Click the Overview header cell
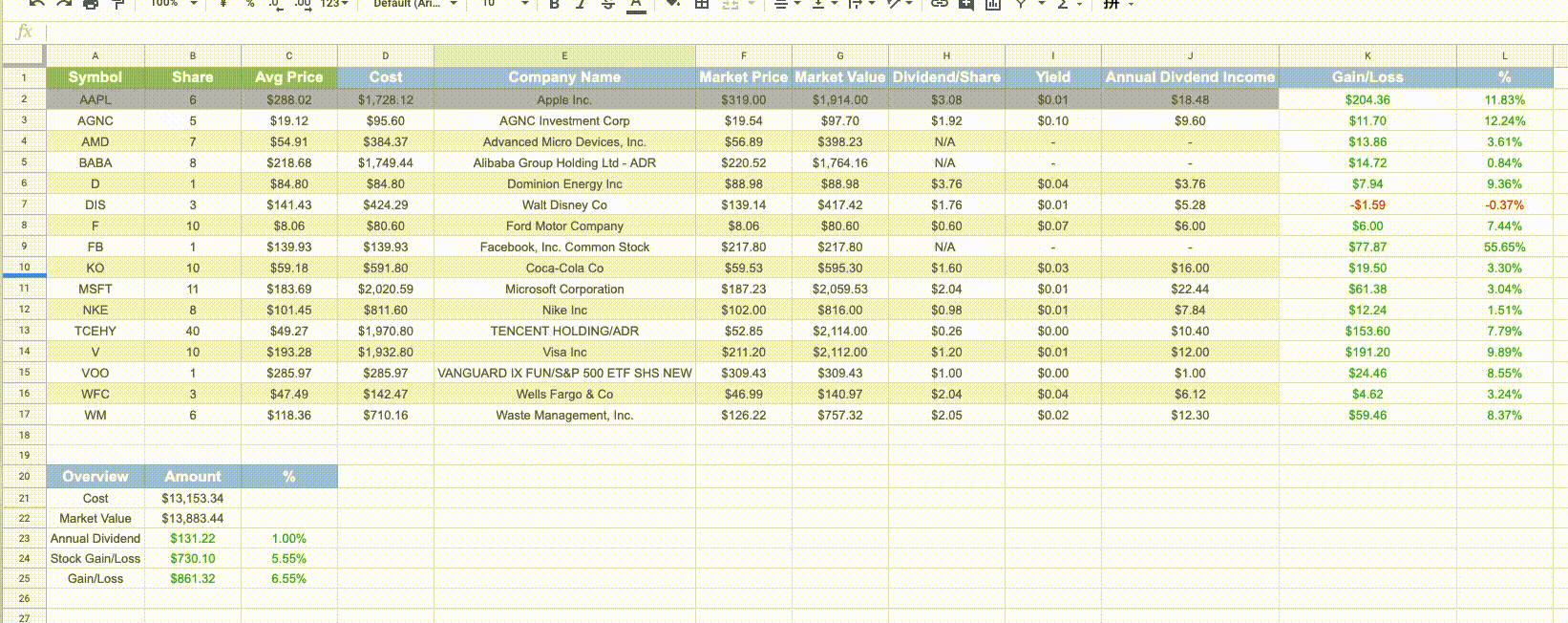The width and height of the screenshot is (1568, 623). coord(95,476)
